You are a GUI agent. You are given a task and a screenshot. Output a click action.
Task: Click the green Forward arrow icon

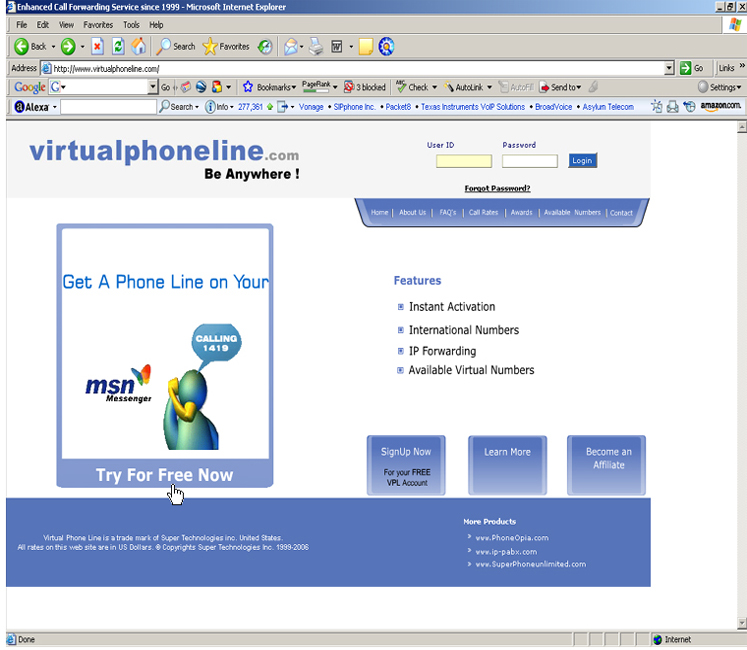68,47
